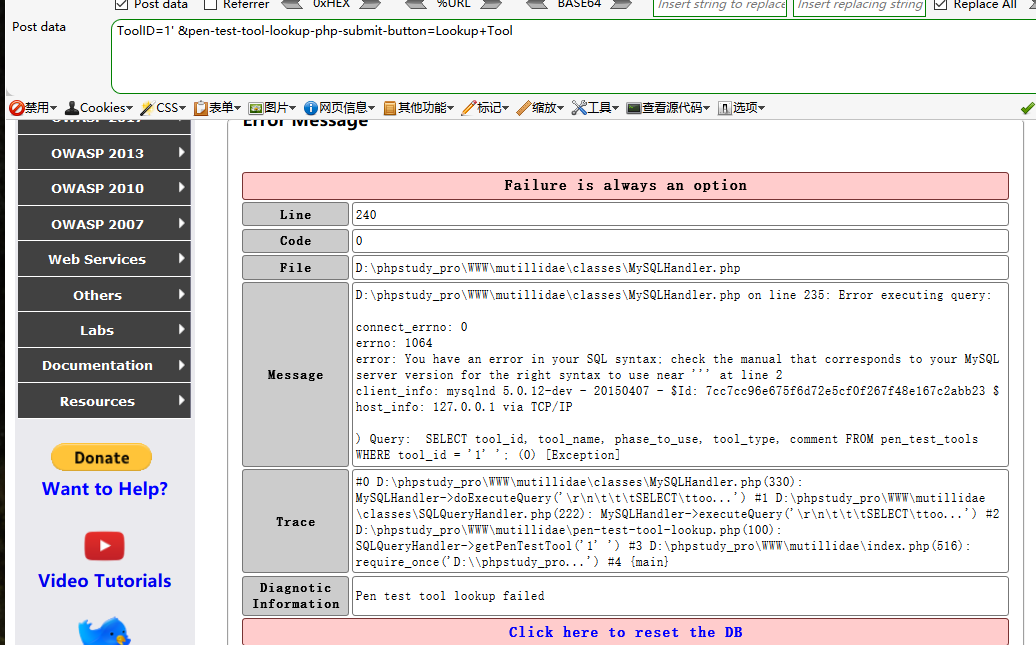The width and height of the screenshot is (1036, 645).
Task: Open the Labs sidebar menu
Action: coord(104,330)
